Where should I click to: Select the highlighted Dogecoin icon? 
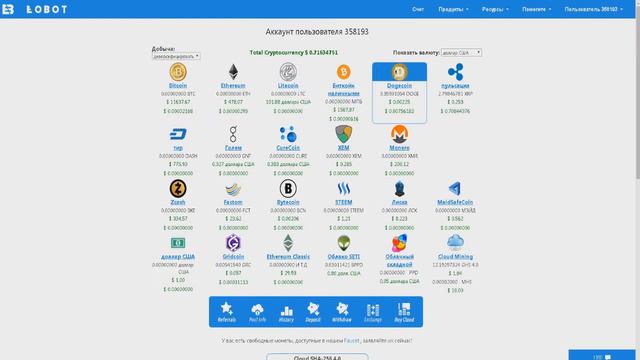tap(399, 72)
